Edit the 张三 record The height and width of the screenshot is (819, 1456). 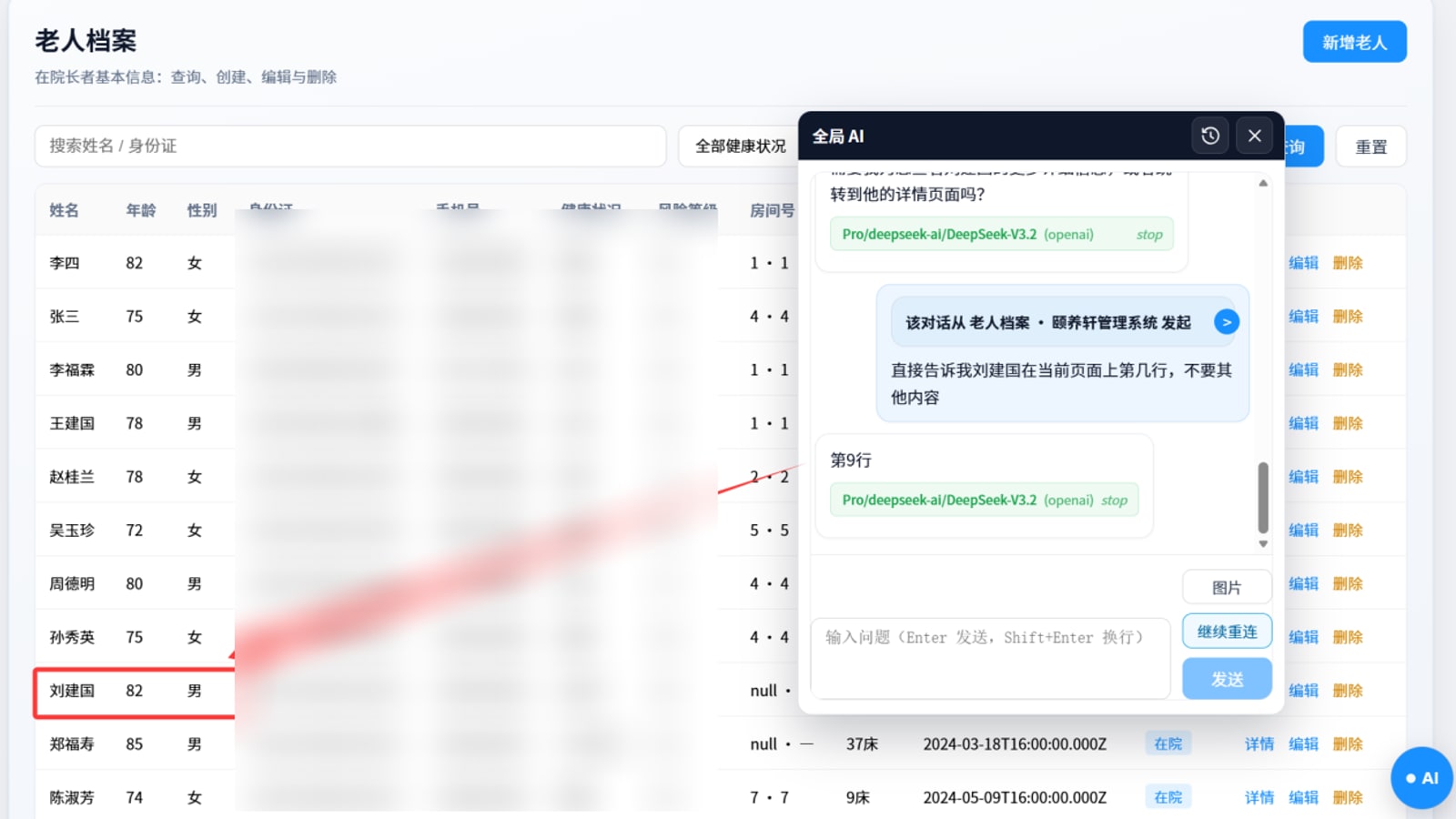point(1303,317)
